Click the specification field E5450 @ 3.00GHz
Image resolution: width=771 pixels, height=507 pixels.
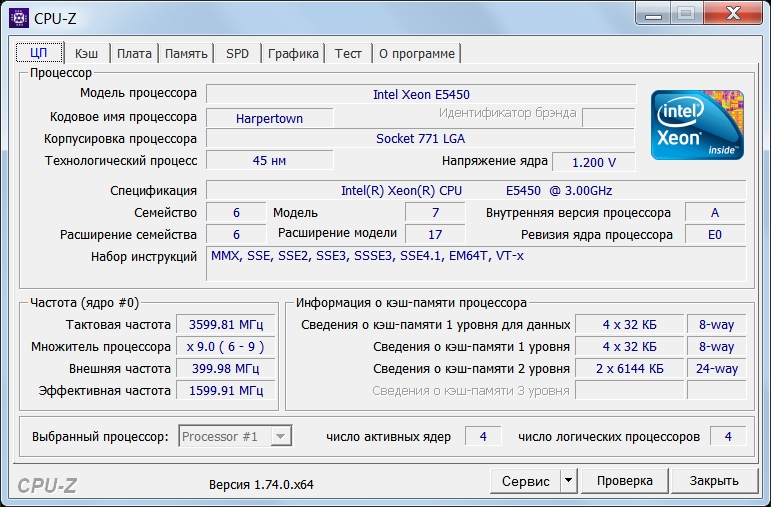[476, 190]
